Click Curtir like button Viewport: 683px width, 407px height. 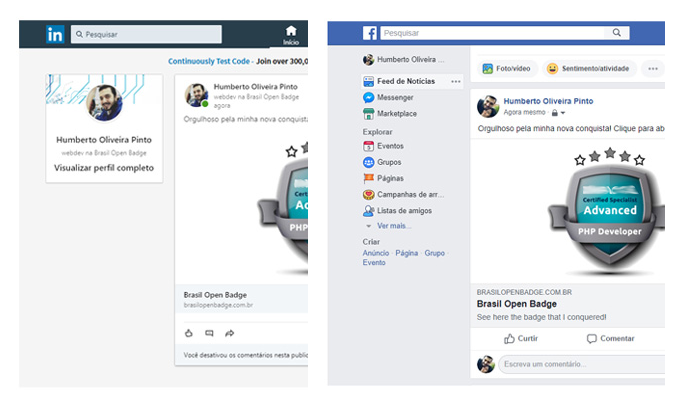coord(521,339)
